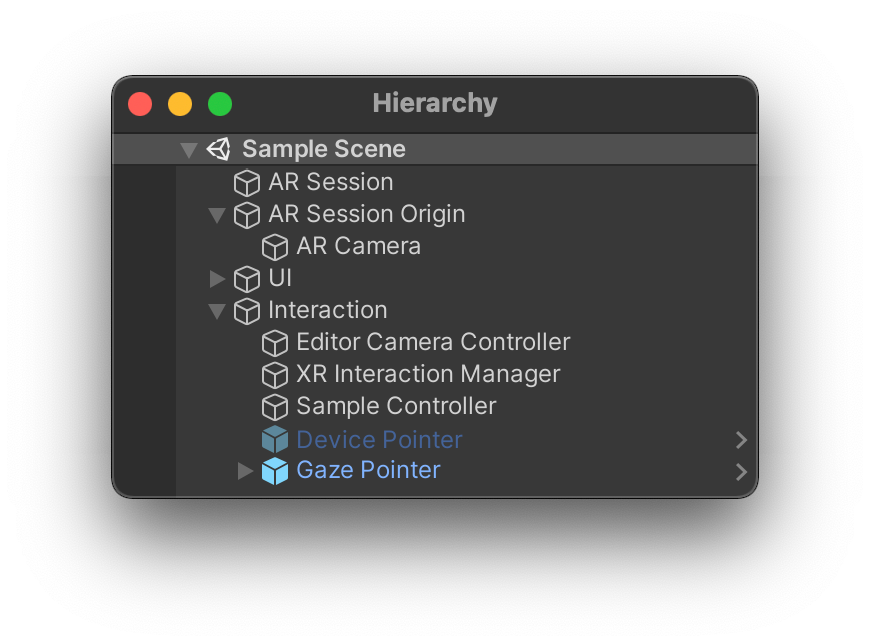Click the cube icon beside Sample Controller
The width and height of the screenshot is (870, 636).
coord(275,407)
